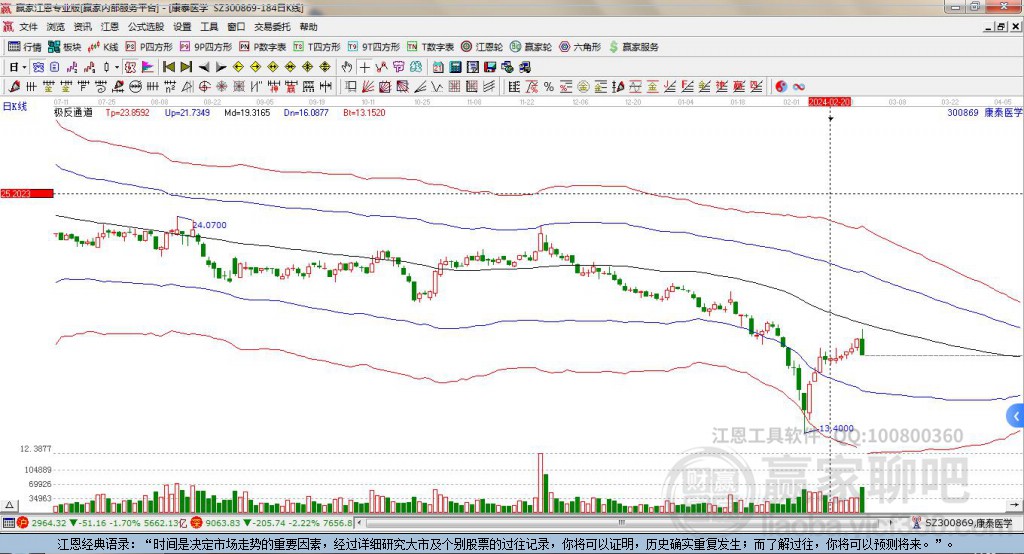
Task: Click the Up=21.7349 indicator value
Action: (x=187, y=112)
